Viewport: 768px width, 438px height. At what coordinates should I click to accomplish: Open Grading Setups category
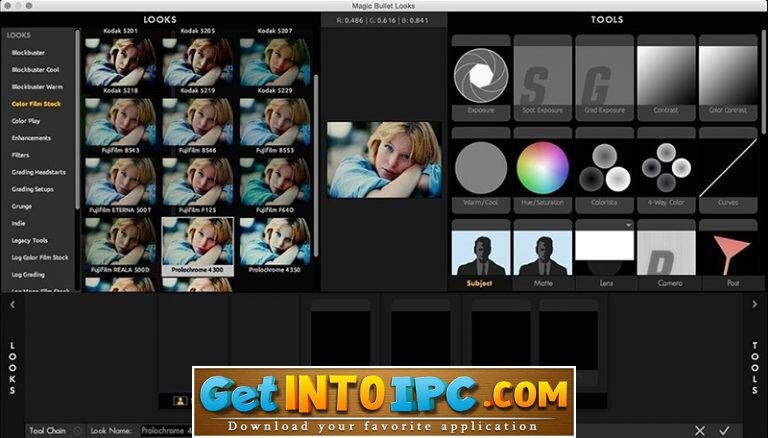[x=33, y=189]
